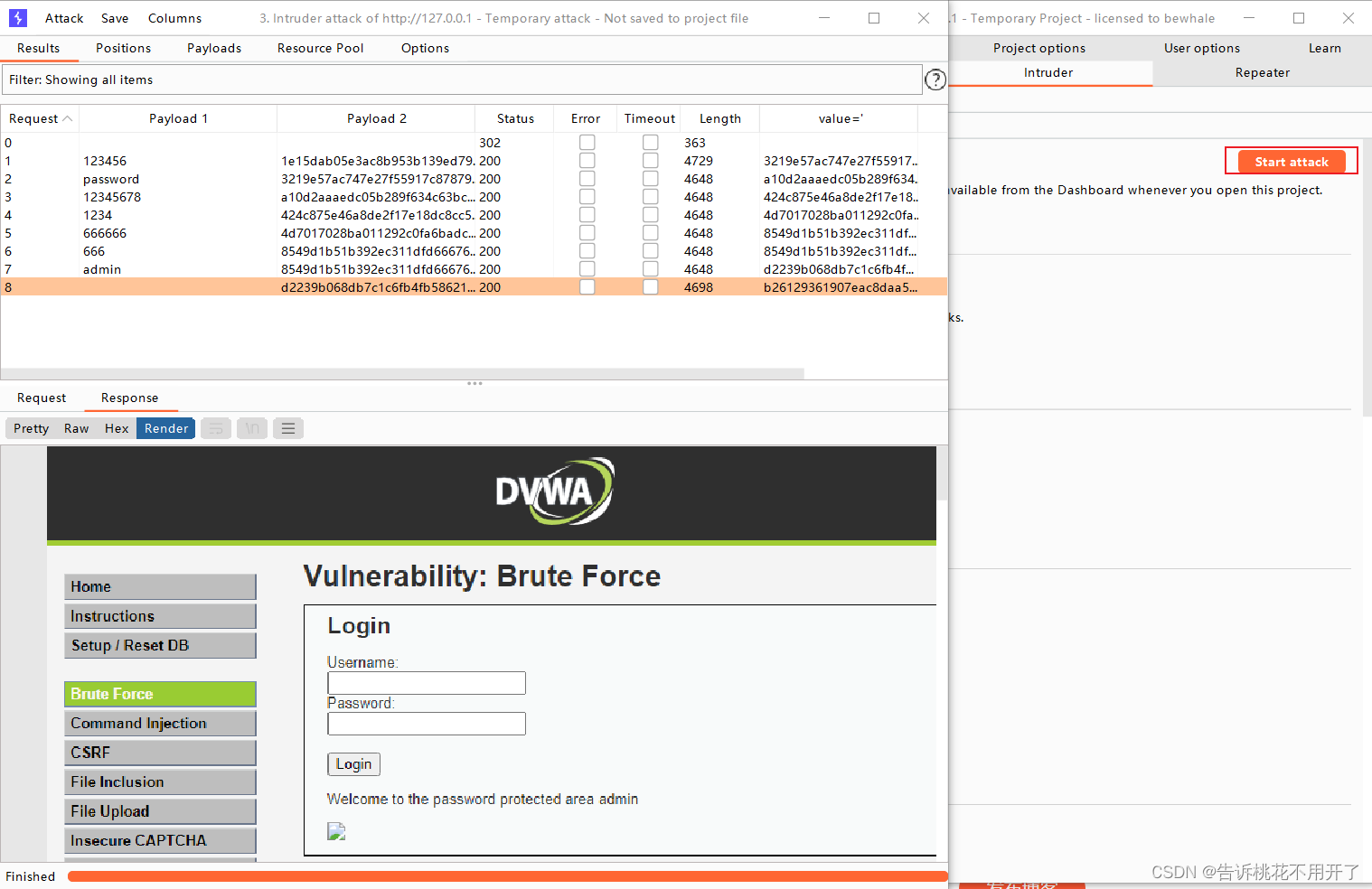The image size is (1372, 889).
Task: Open the Columns menu
Action: 174,18
